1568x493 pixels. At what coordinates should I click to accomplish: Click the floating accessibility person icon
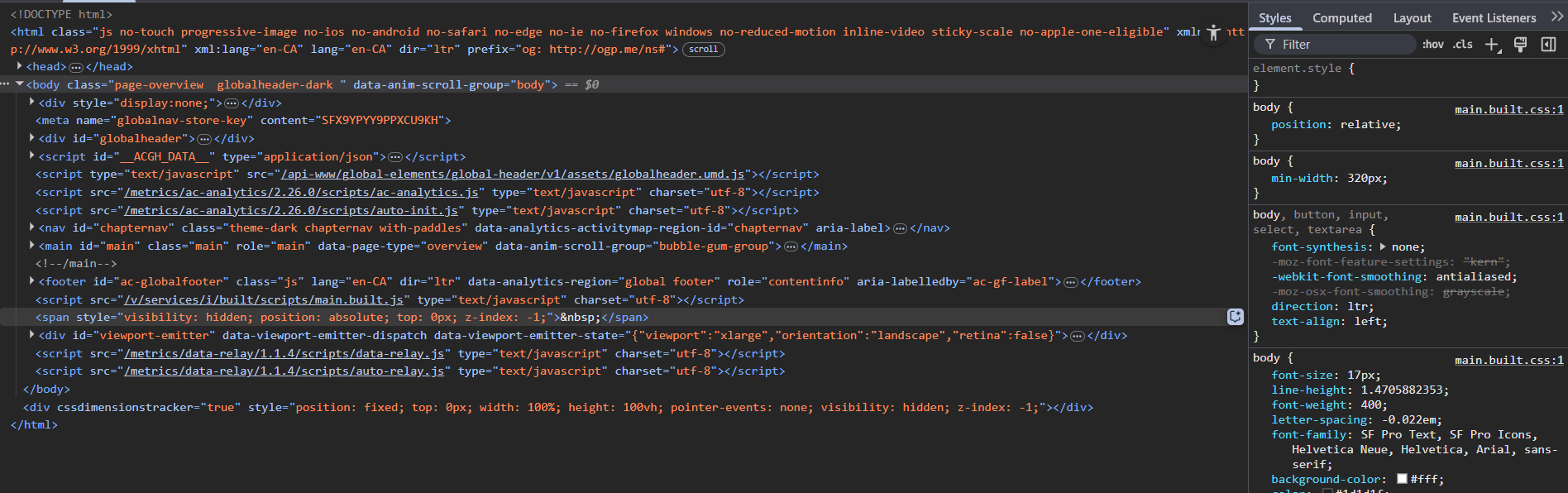click(1213, 32)
